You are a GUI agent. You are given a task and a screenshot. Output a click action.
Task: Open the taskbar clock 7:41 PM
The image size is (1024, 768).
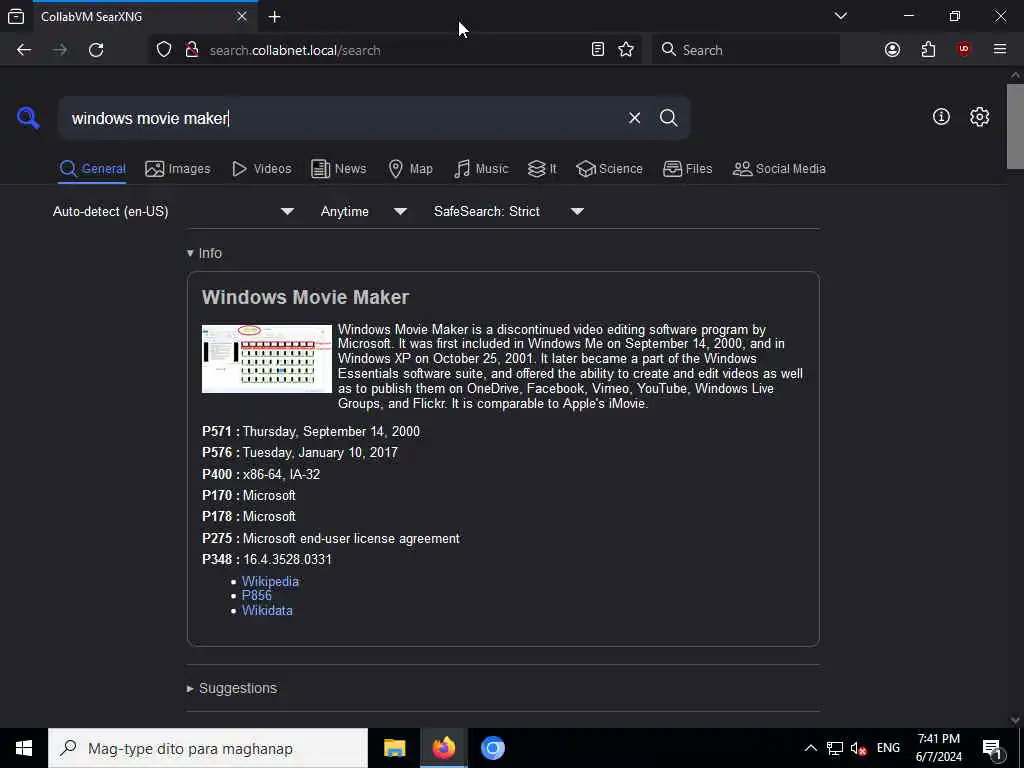pos(938,748)
